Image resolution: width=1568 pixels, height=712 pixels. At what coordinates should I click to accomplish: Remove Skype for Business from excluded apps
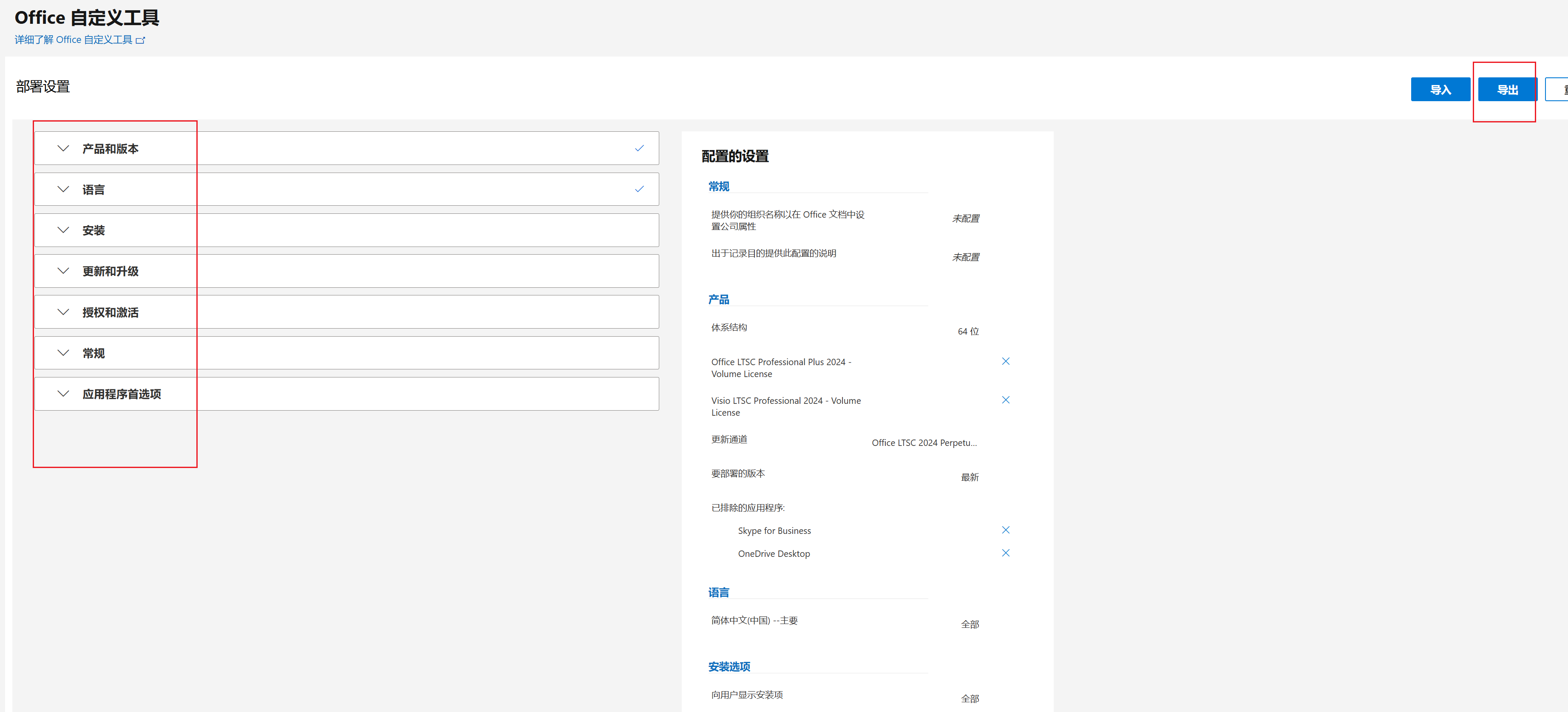tap(1006, 530)
